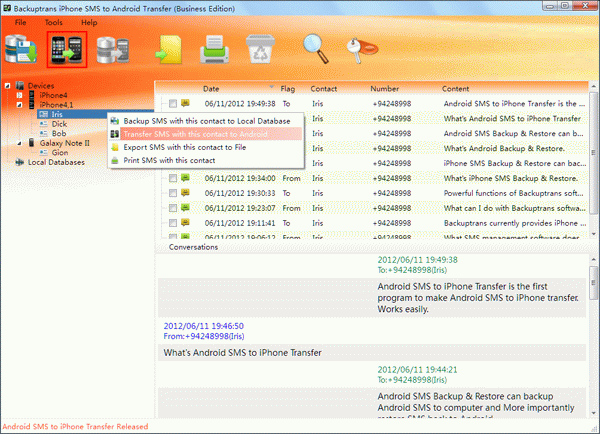Click the conversations pane scrollbar thumb
This screenshot has height=434, width=600.
tap(593, 283)
